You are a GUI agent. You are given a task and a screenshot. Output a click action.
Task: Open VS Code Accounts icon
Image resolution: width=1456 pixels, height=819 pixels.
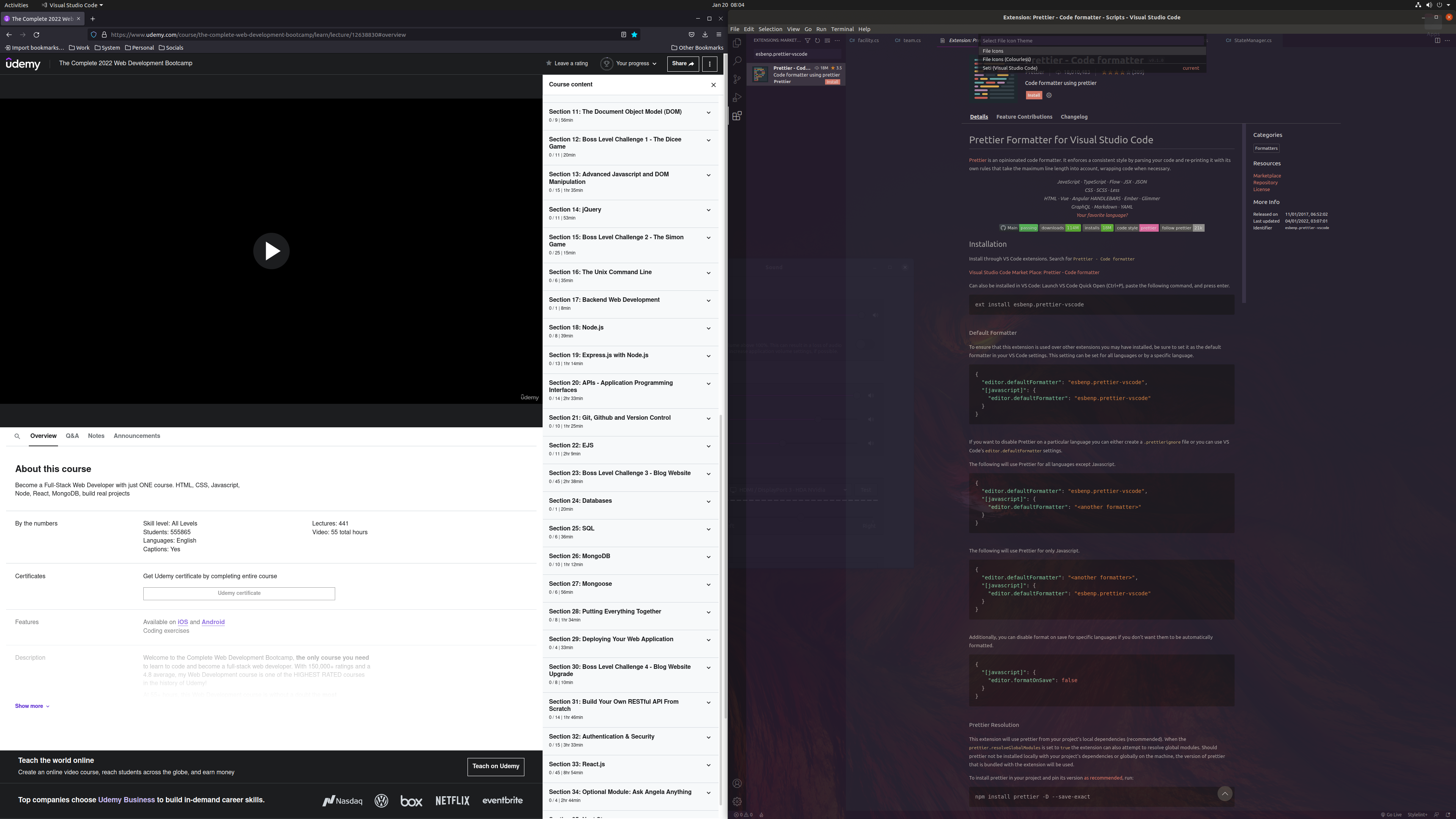click(x=736, y=783)
